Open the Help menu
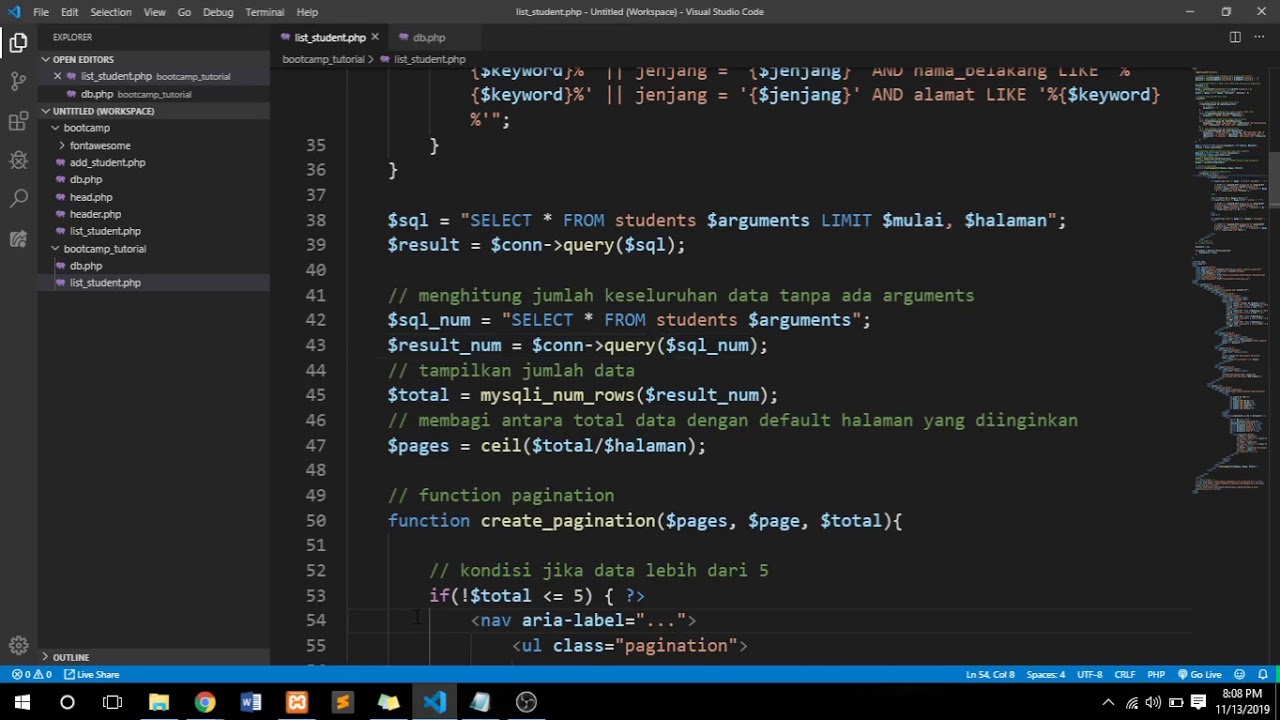1280x720 pixels. pos(307,12)
